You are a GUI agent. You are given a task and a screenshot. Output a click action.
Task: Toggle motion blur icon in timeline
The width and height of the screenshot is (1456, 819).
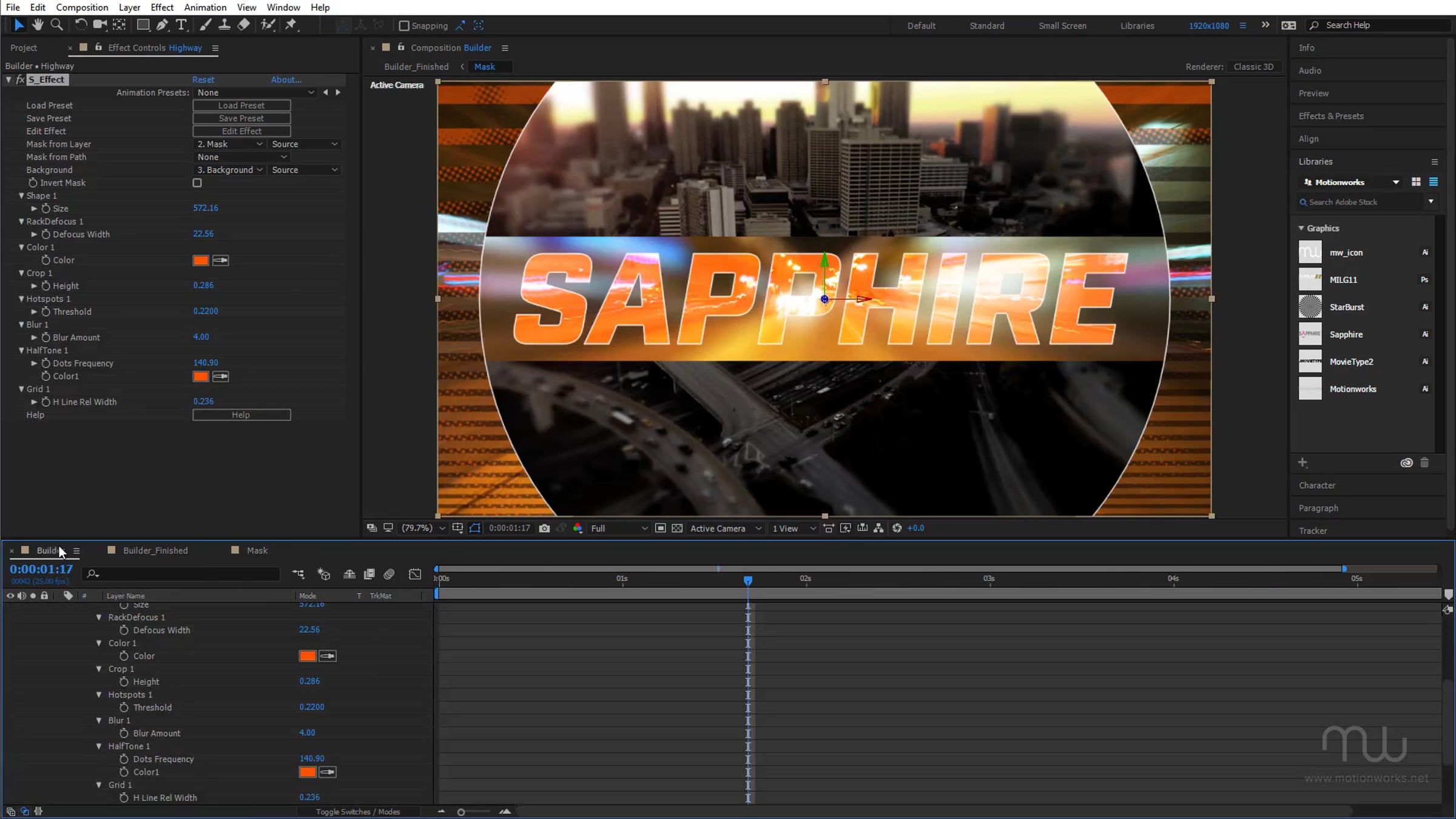tap(389, 574)
